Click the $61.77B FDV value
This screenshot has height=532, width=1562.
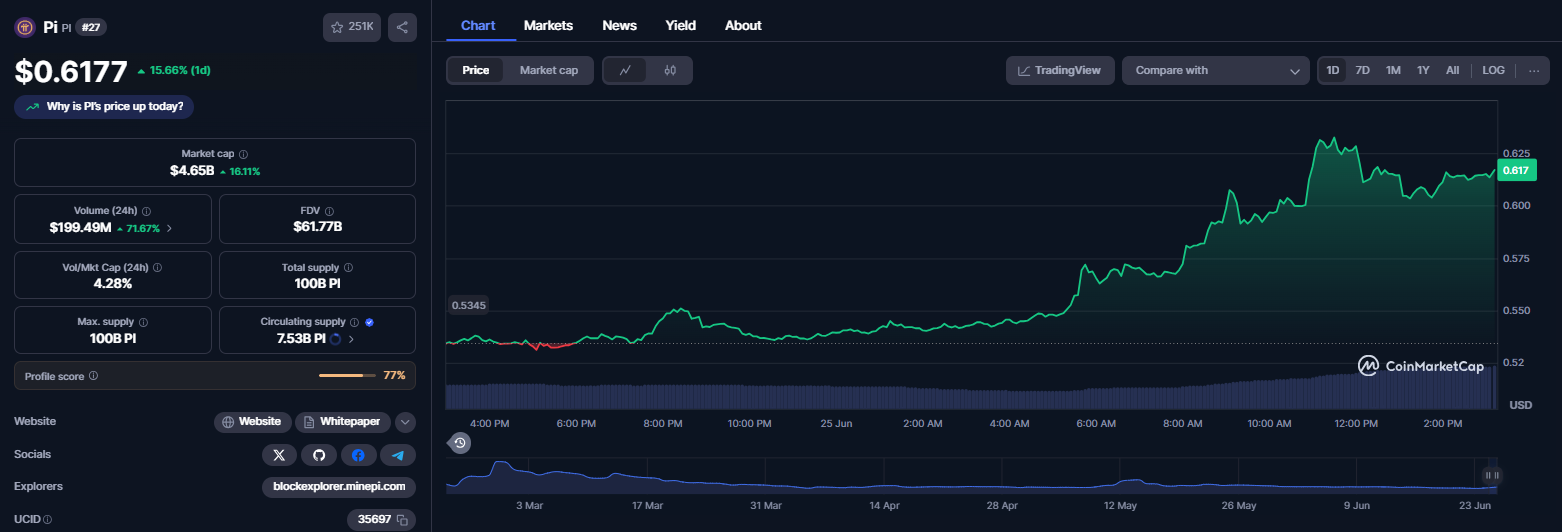point(317,227)
